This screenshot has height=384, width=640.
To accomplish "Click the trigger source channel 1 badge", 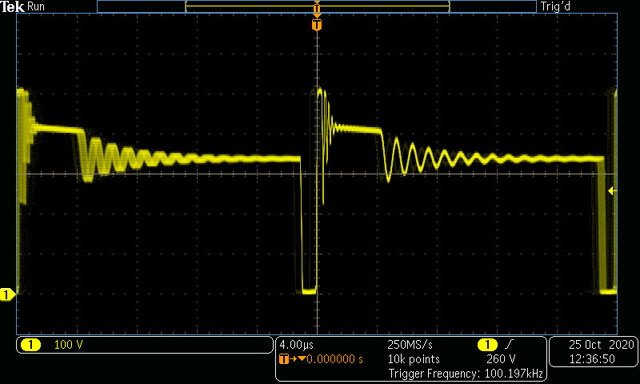I will (x=487, y=345).
